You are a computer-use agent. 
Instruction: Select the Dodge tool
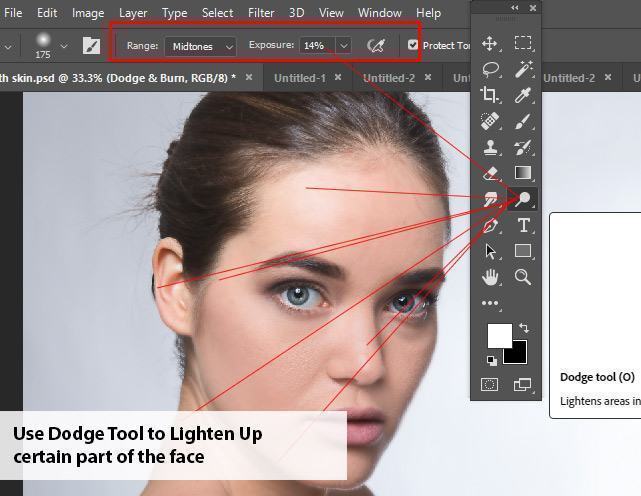click(522, 199)
